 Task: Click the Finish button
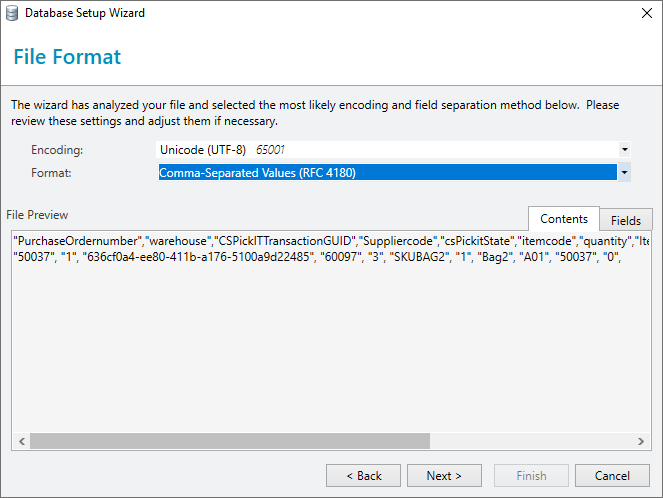coord(531,476)
